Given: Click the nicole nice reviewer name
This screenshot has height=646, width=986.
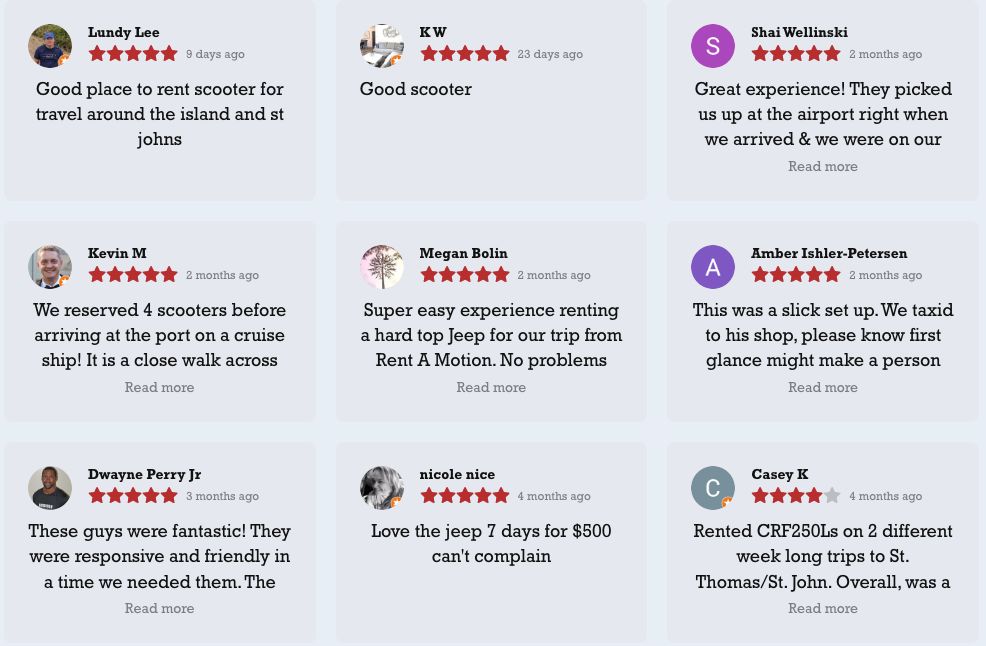Looking at the screenshot, I should pos(457,474).
